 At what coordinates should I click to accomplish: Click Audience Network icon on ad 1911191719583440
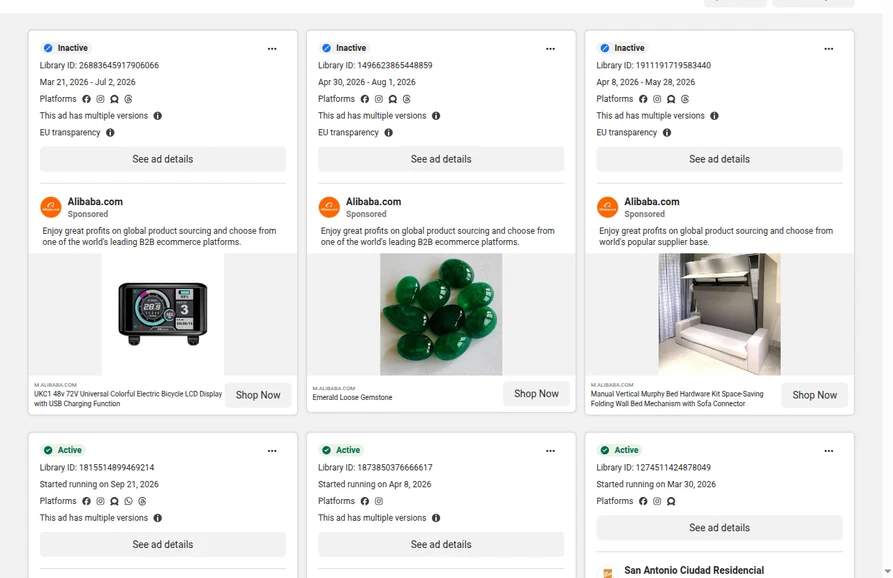(x=671, y=99)
